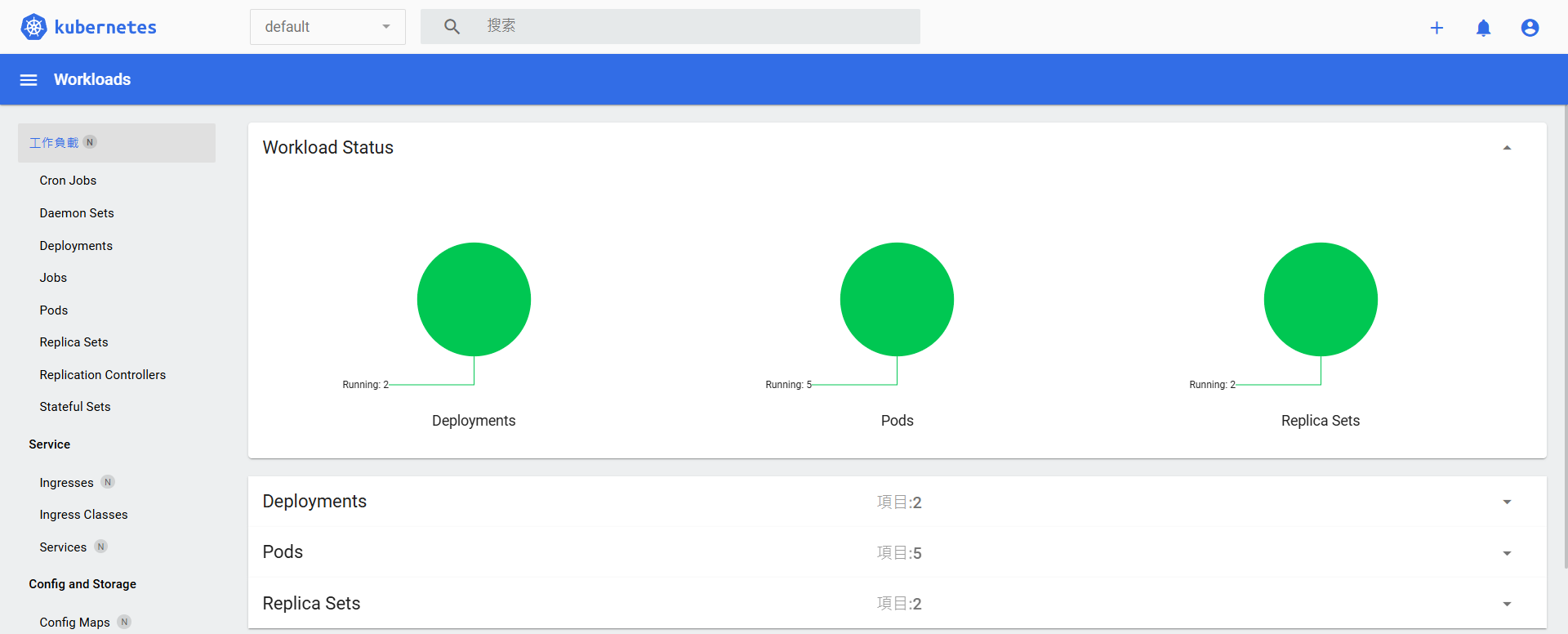Image resolution: width=1568 pixels, height=634 pixels.
Task: Open Services in sidebar
Action: 63,547
